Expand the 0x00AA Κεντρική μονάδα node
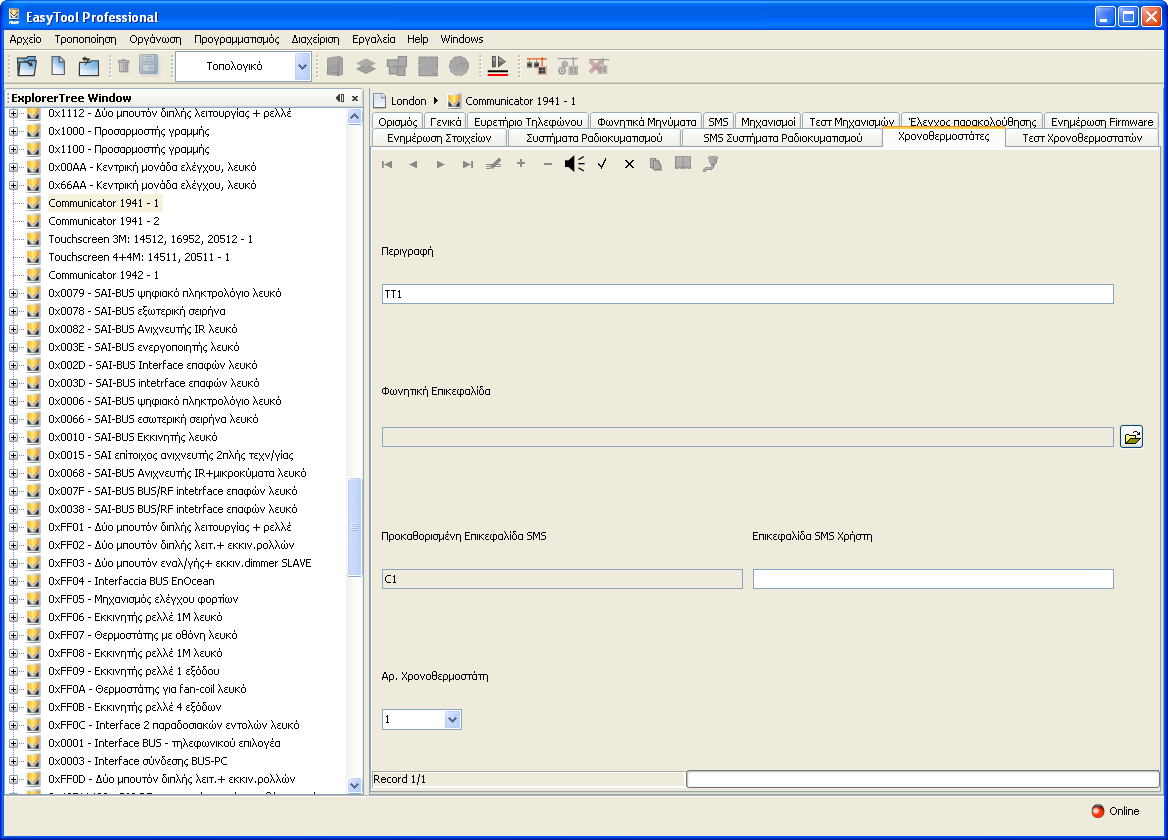 click(13, 167)
